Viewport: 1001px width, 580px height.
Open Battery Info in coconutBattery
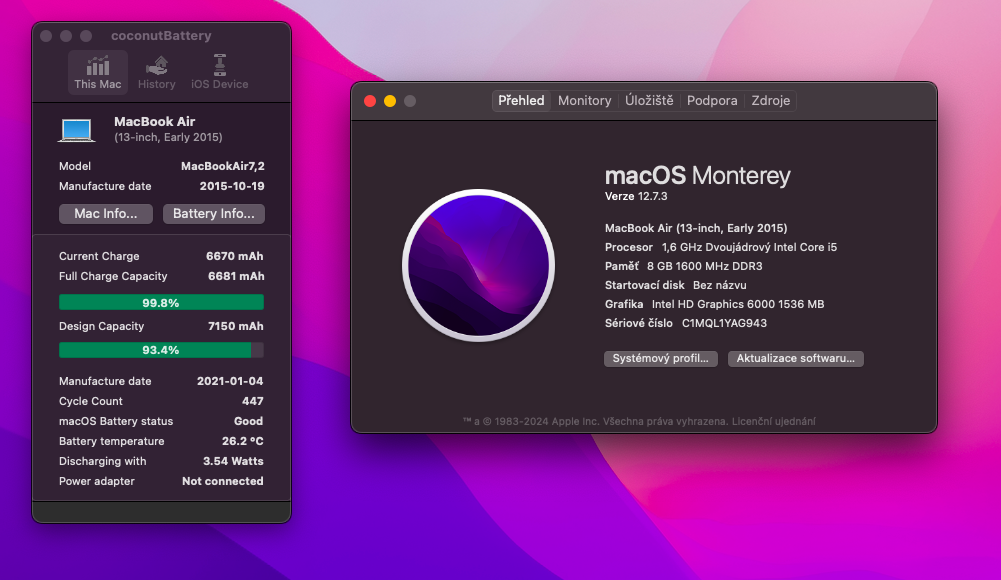214,214
